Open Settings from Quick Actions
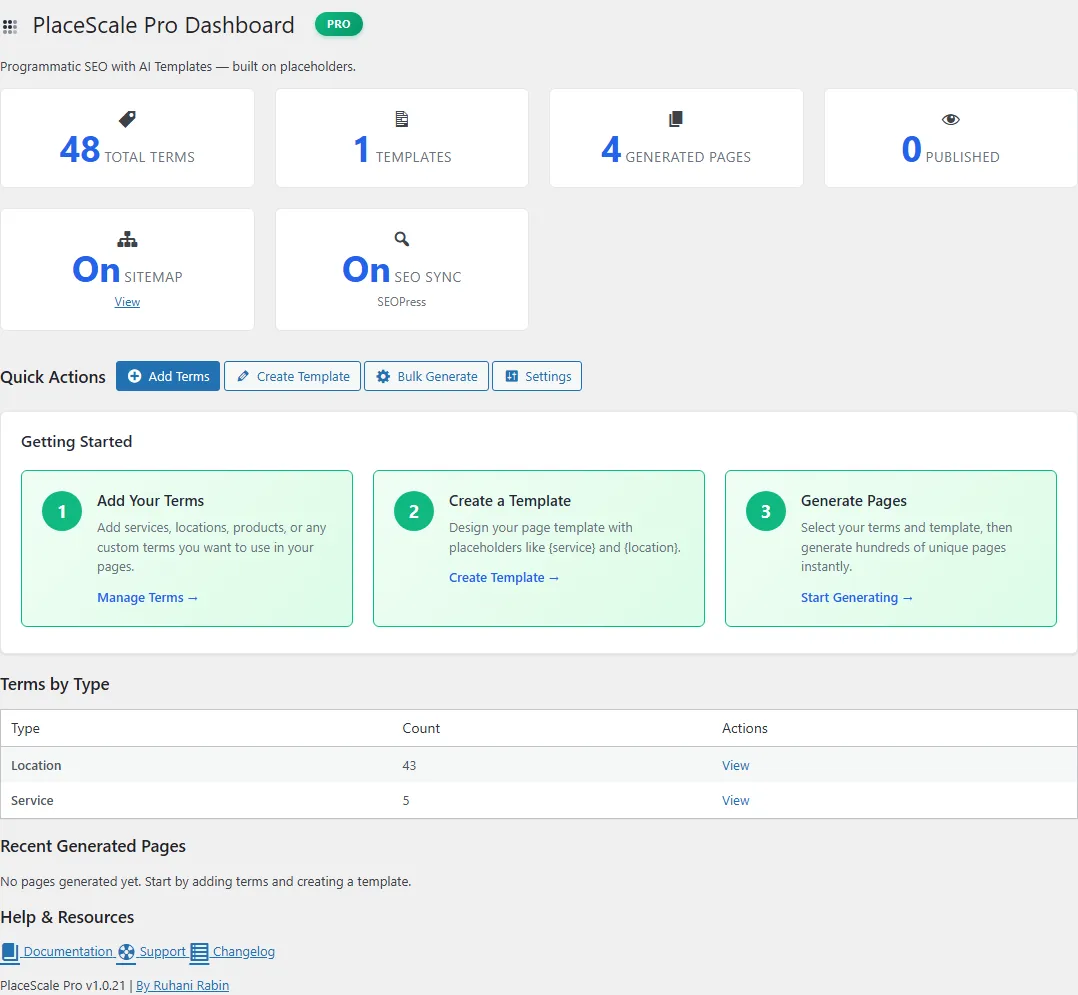This screenshot has width=1078, height=995. pos(537,376)
